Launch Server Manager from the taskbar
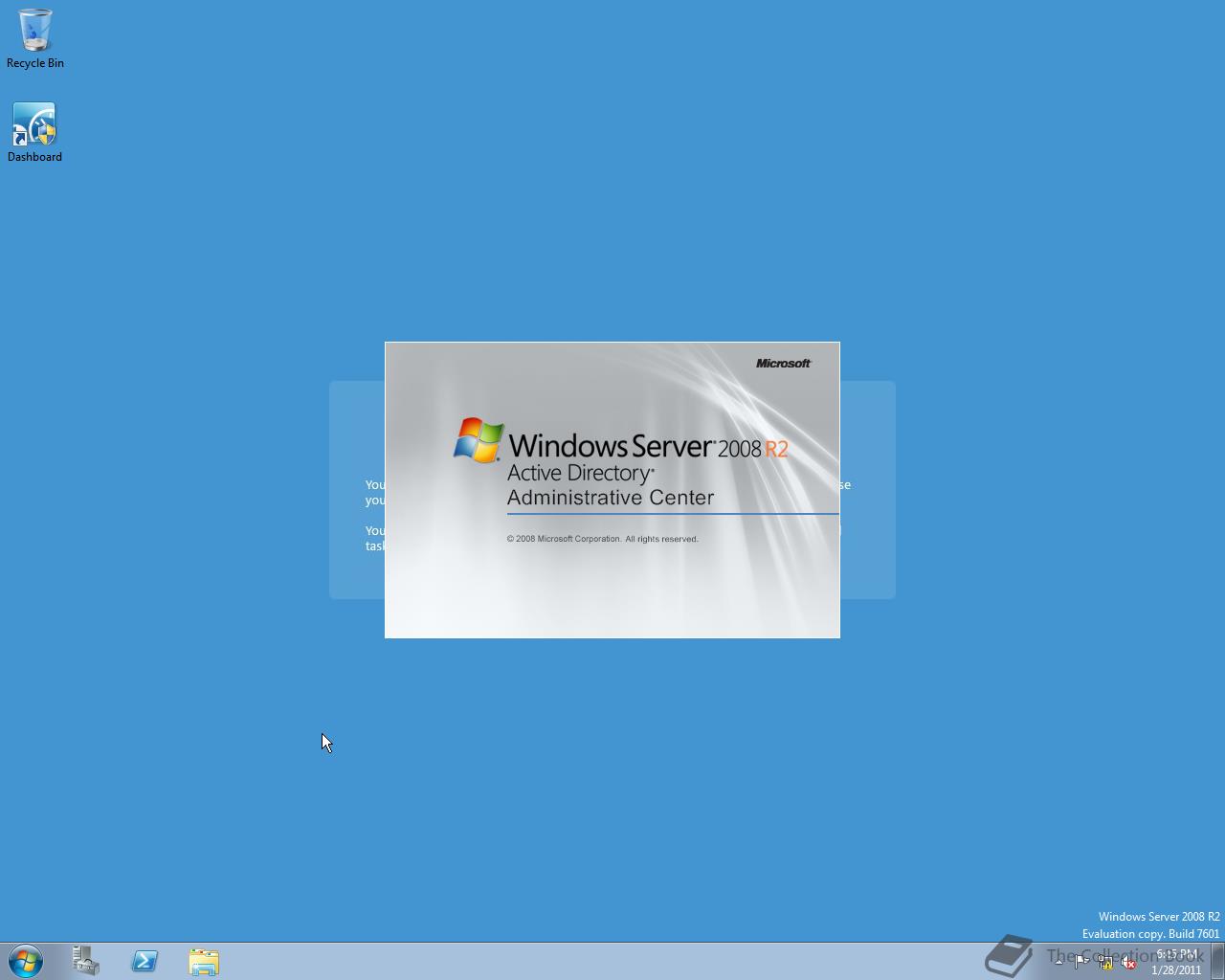The width and height of the screenshot is (1225, 980). pos(86,961)
